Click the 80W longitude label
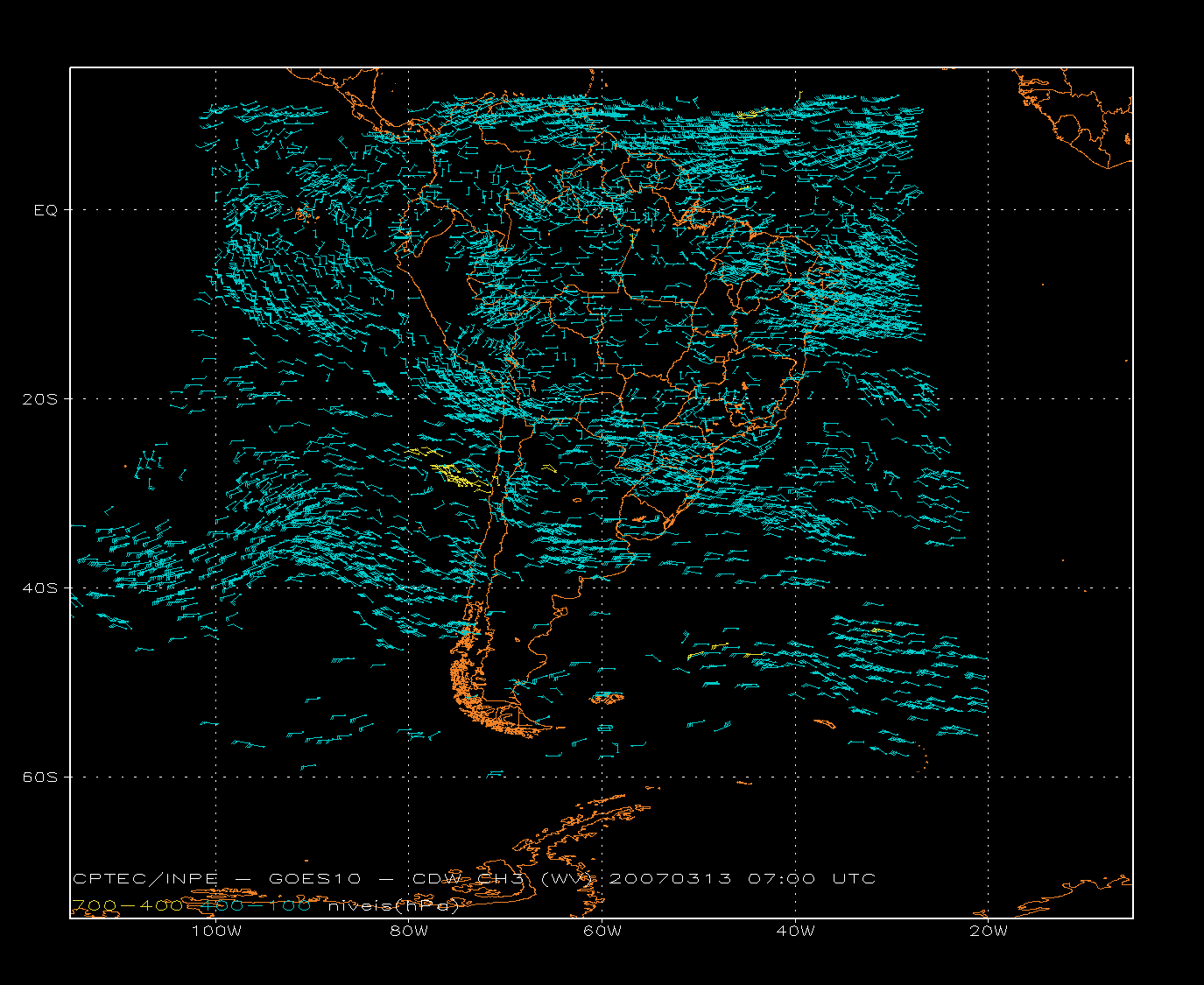 pos(409,931)
